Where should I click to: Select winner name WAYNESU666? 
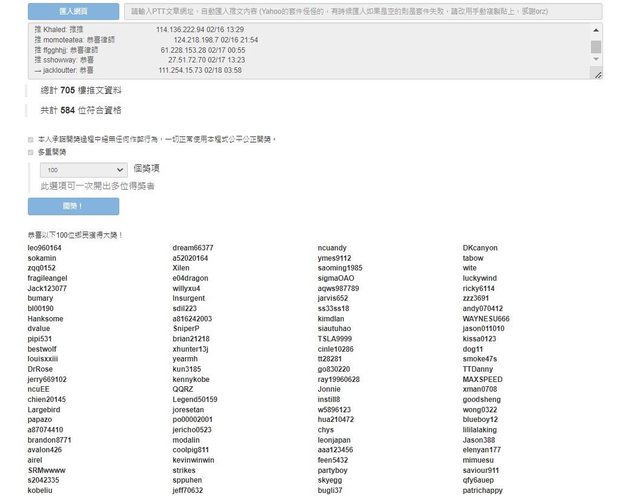point(486,318)
